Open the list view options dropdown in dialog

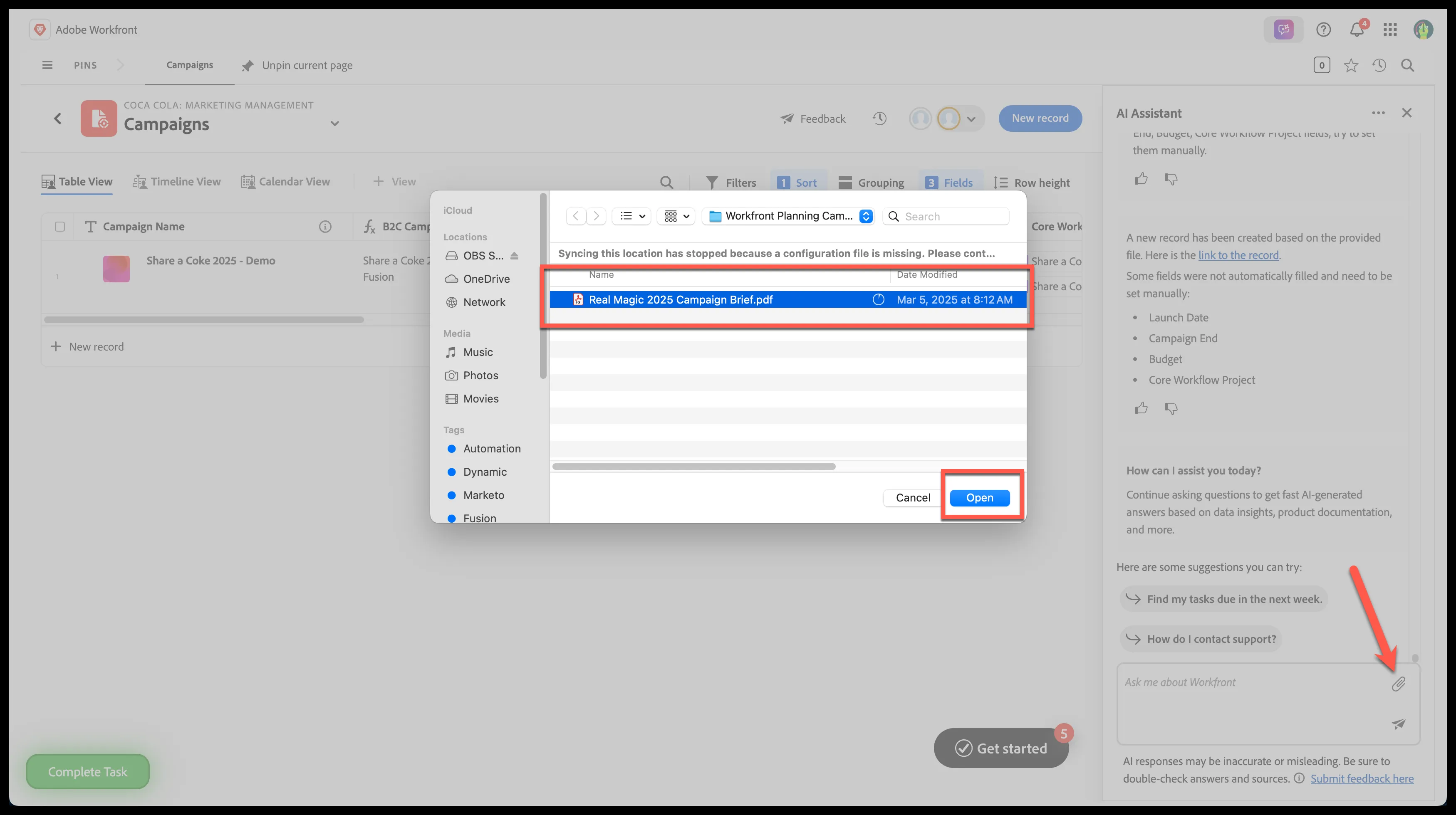(x=632, y=216)
